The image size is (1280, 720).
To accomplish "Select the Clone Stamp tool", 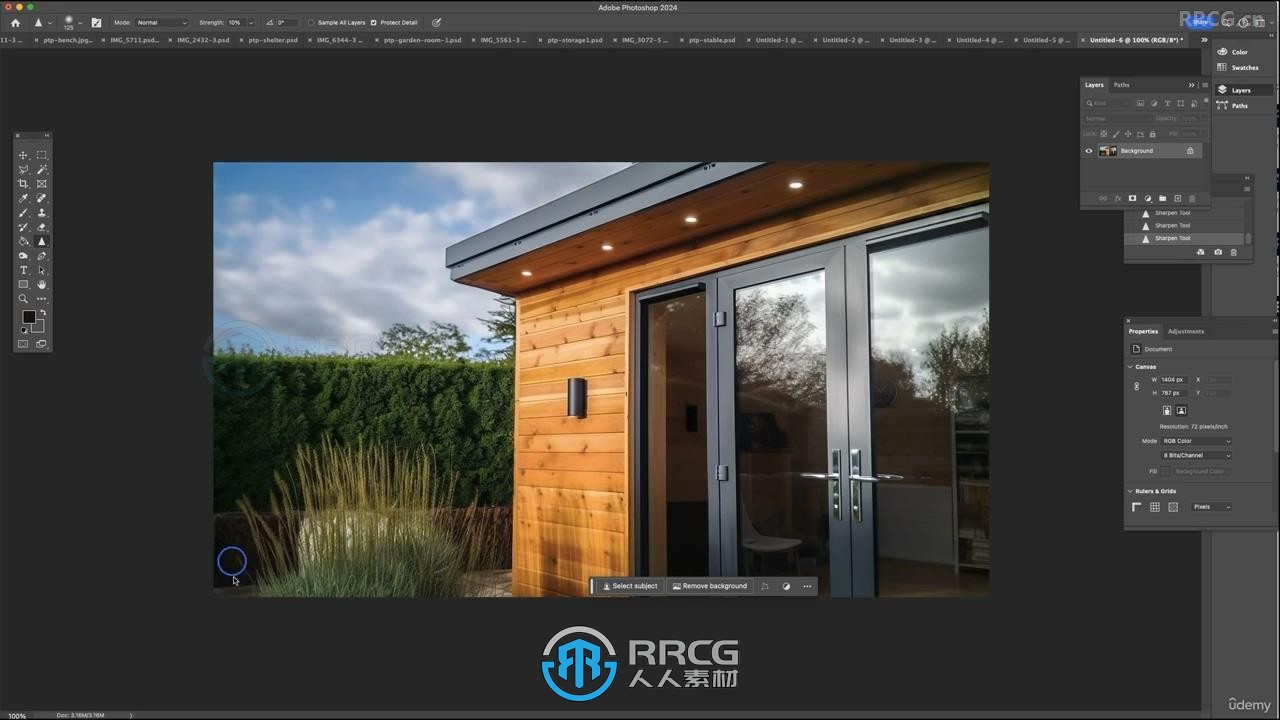I will 41,213.
